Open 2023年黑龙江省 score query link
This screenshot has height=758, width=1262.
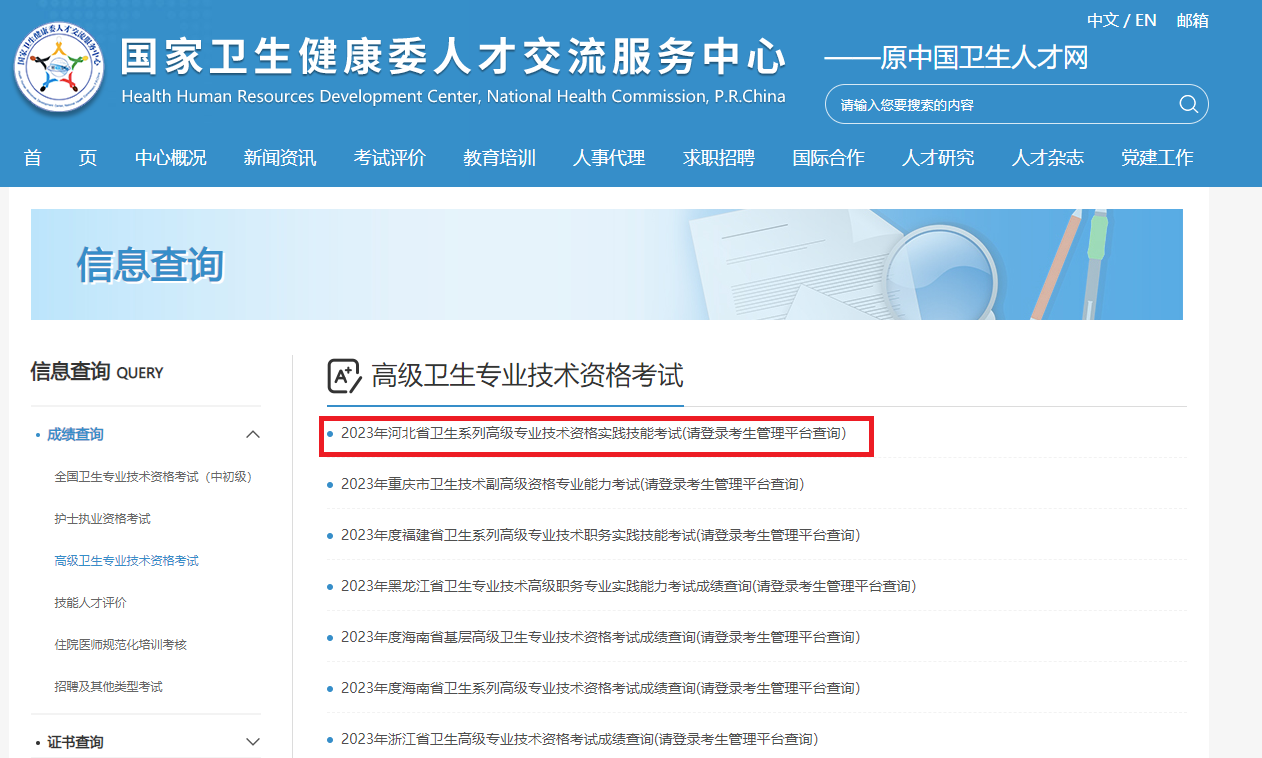[627, 586]
